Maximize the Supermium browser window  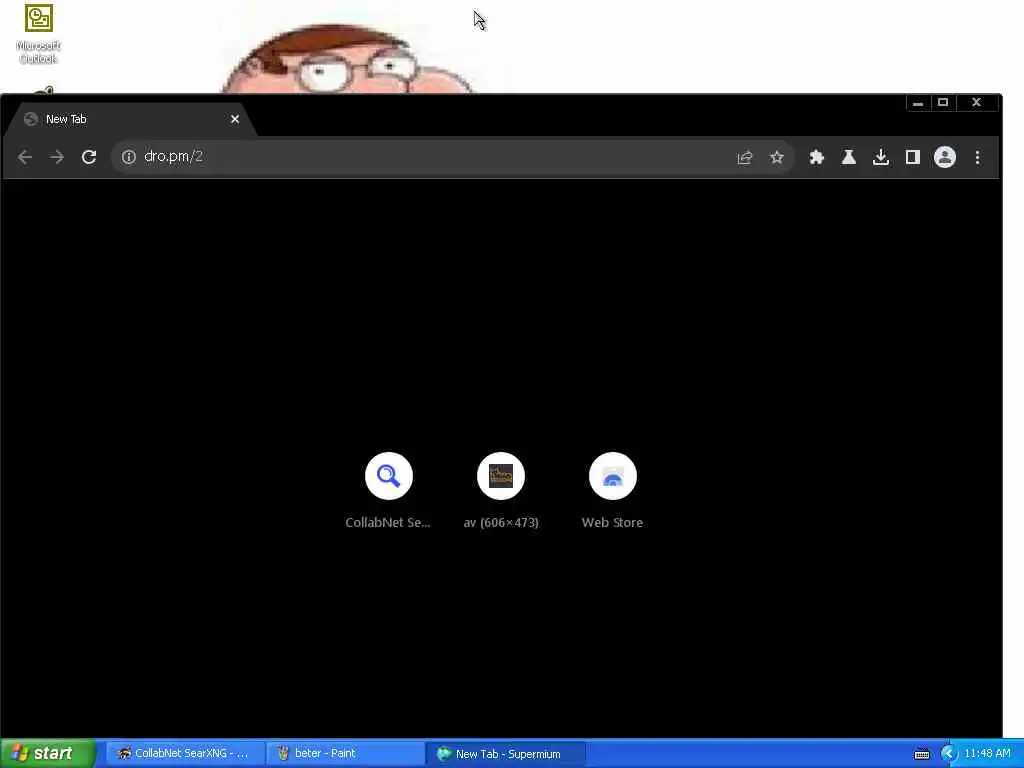(x=942, y=103)
